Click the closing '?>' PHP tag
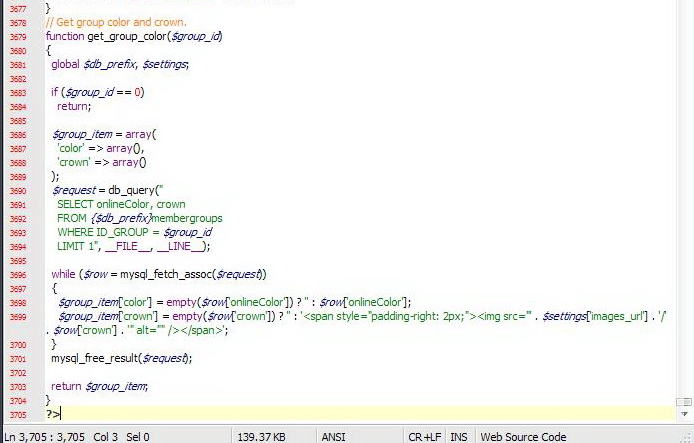 tap(53, 414)
